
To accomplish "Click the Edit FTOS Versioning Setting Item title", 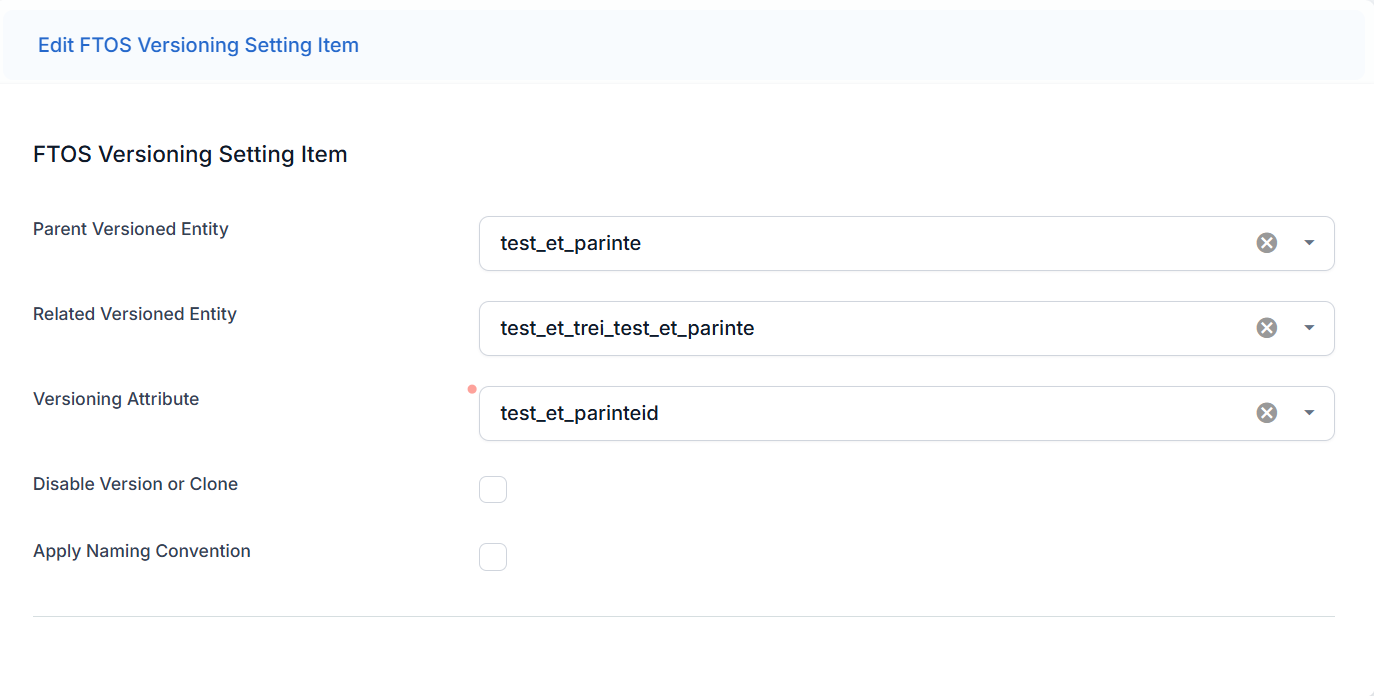I will [198, 45].
